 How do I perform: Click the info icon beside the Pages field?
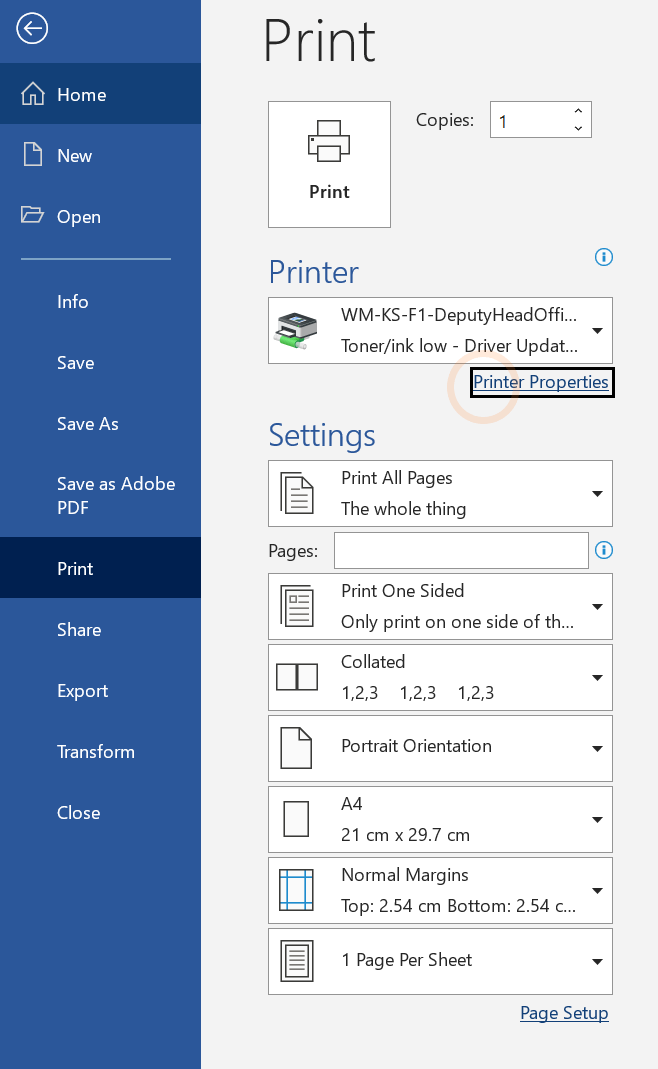[x=604, y=550]
